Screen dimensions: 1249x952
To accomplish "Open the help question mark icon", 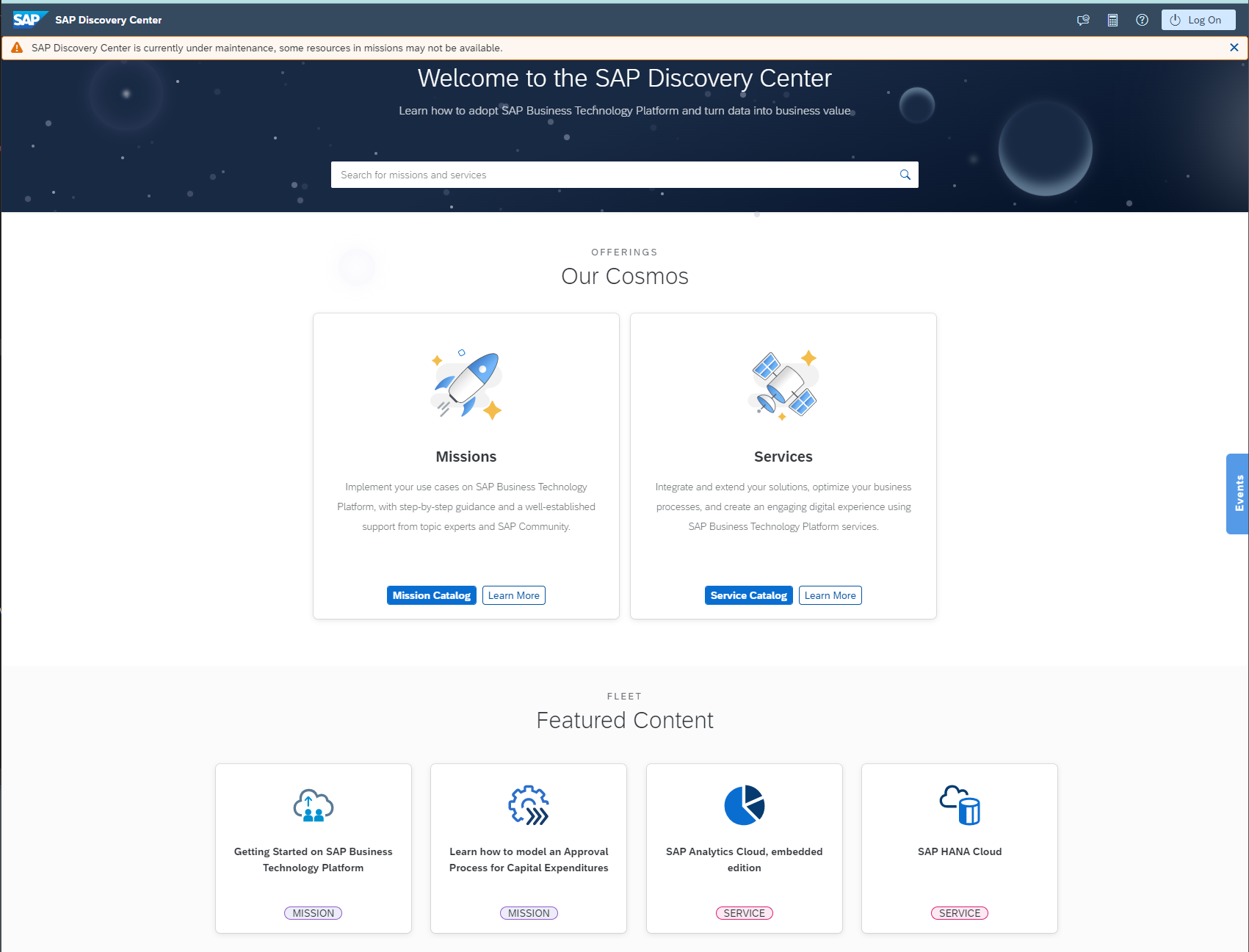I will pos(1142,21).
